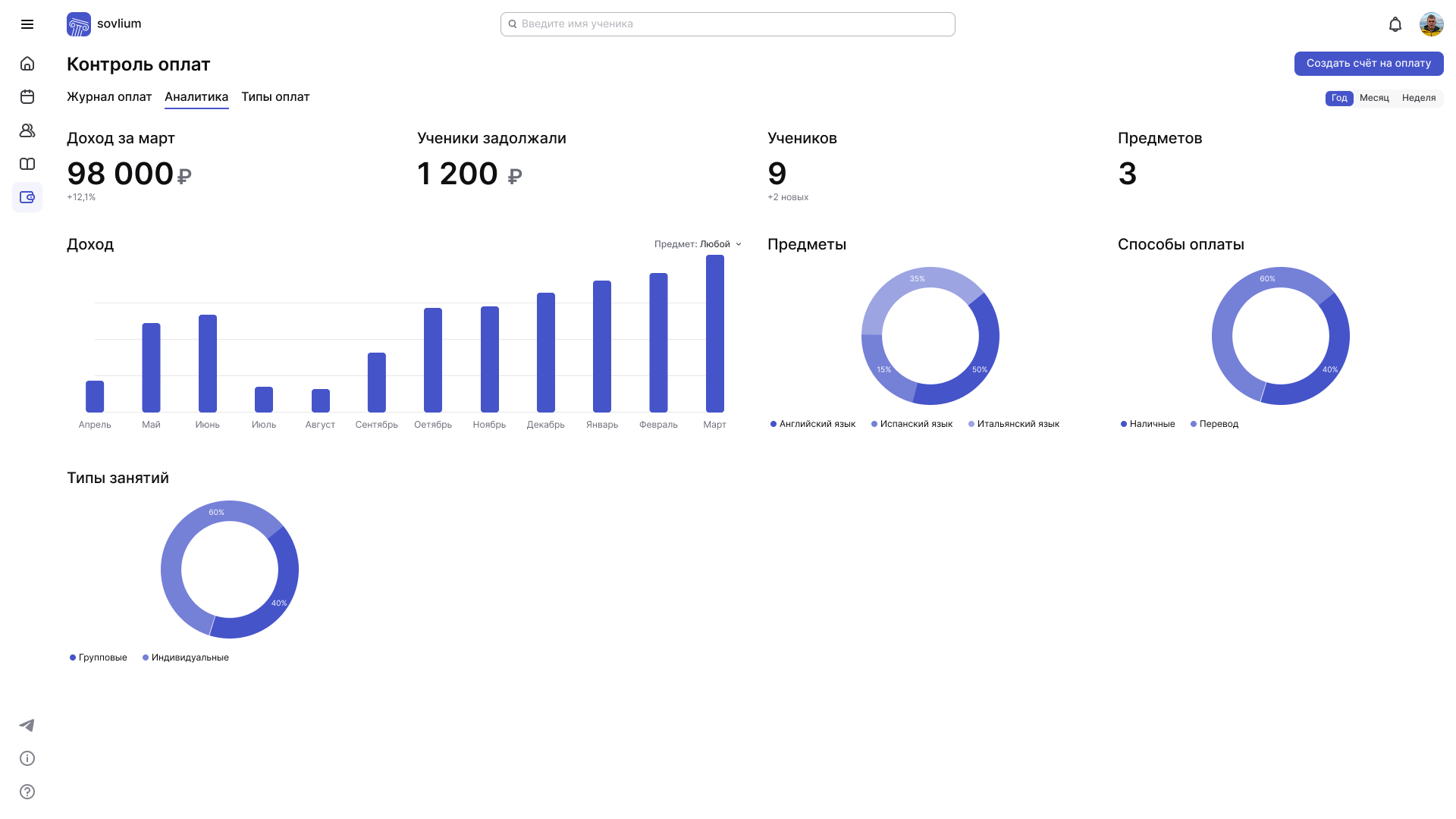Viewport: 1456px width, 819px height.
Task: Switch to Типы оплат tab
Action: (x=275, y=97)
